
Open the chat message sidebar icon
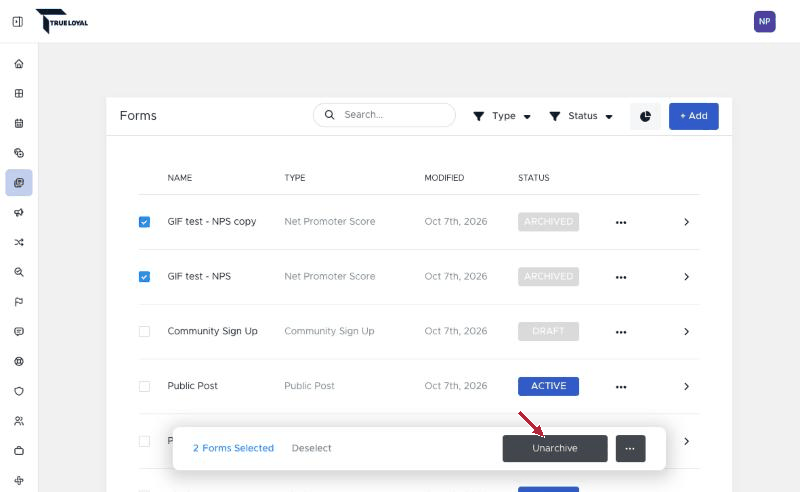tap(19, 331)
